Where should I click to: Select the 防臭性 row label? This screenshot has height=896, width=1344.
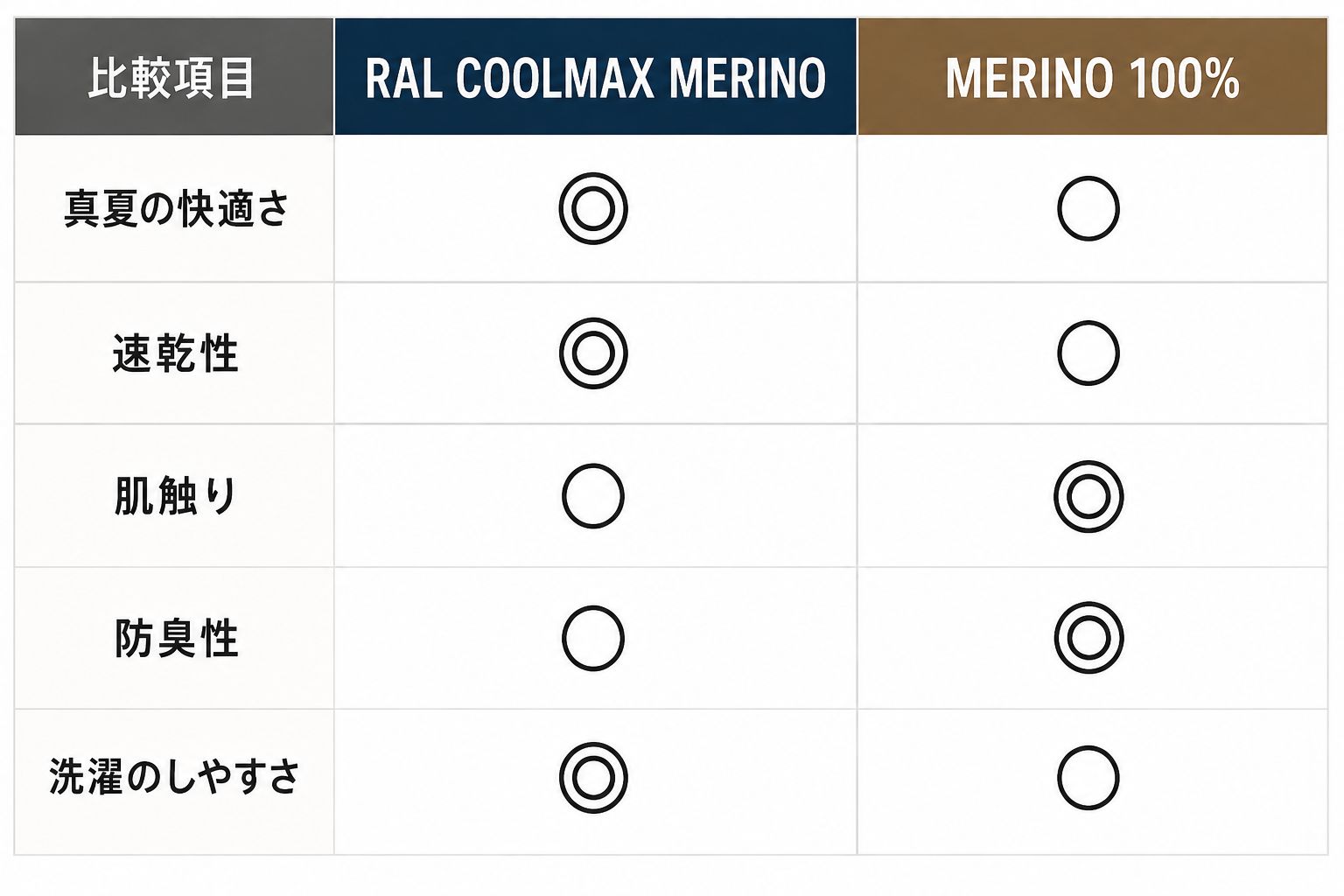pyautogui.click(x=175, y=639)
